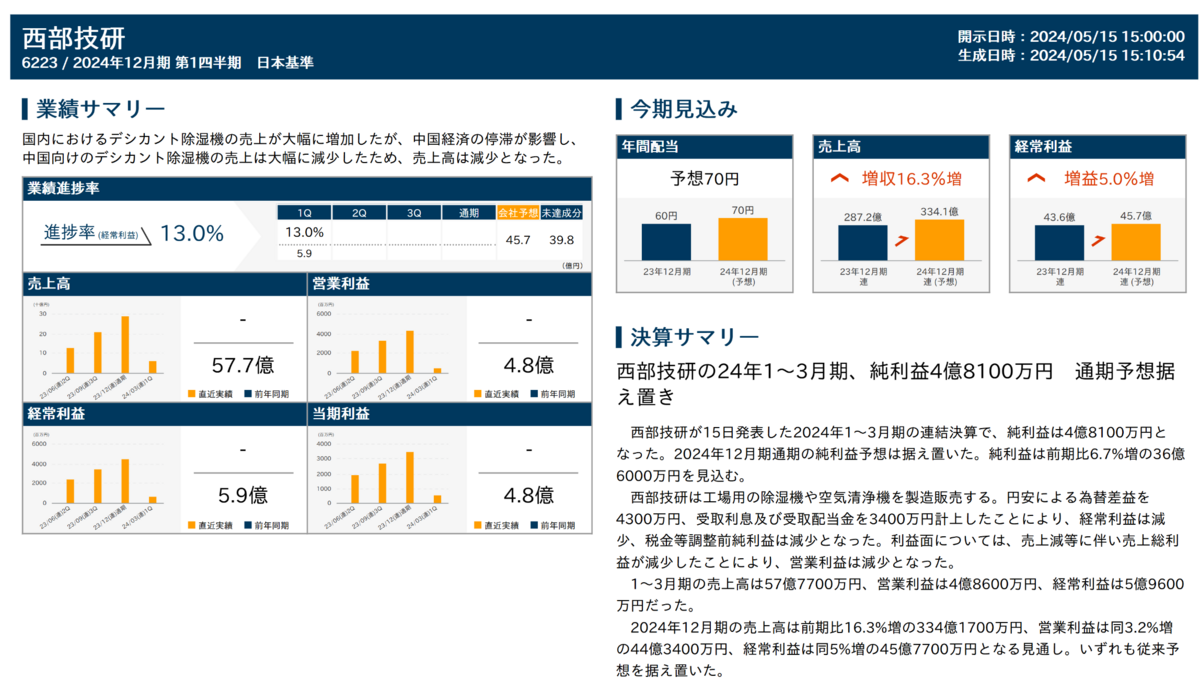Click the 5.9億 figure in the 経常利益 panel
This screenshot has width=1200, height=691.
[x=243, y=495]
